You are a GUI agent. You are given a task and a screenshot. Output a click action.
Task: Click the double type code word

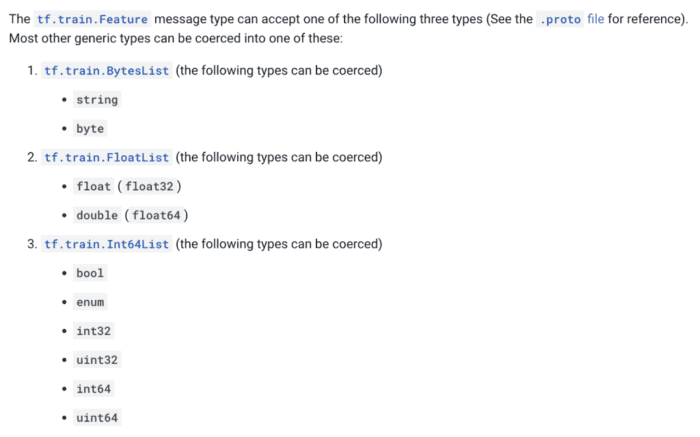point(97,216)
